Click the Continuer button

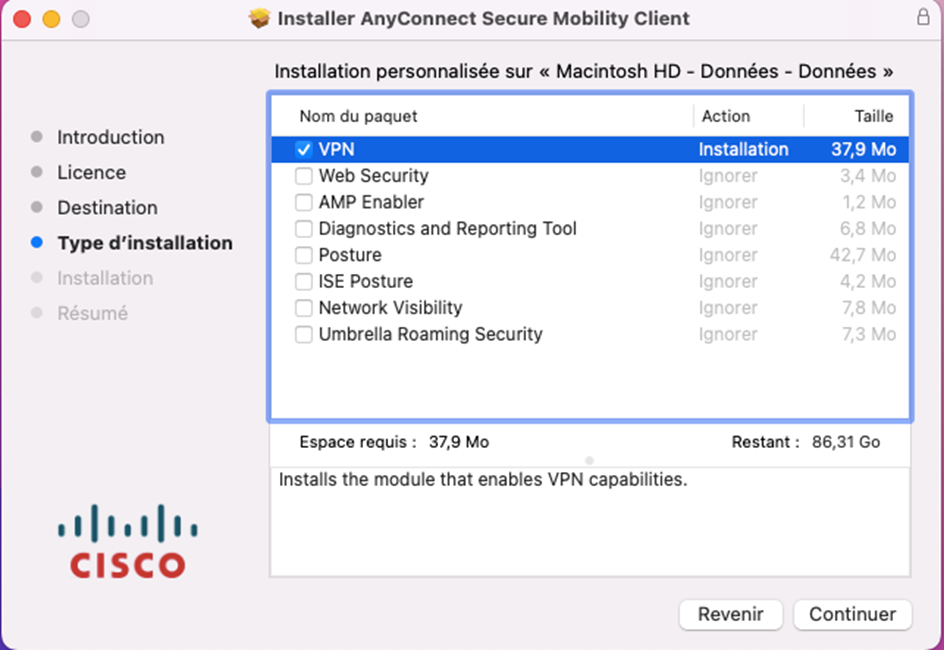[852, 614]
